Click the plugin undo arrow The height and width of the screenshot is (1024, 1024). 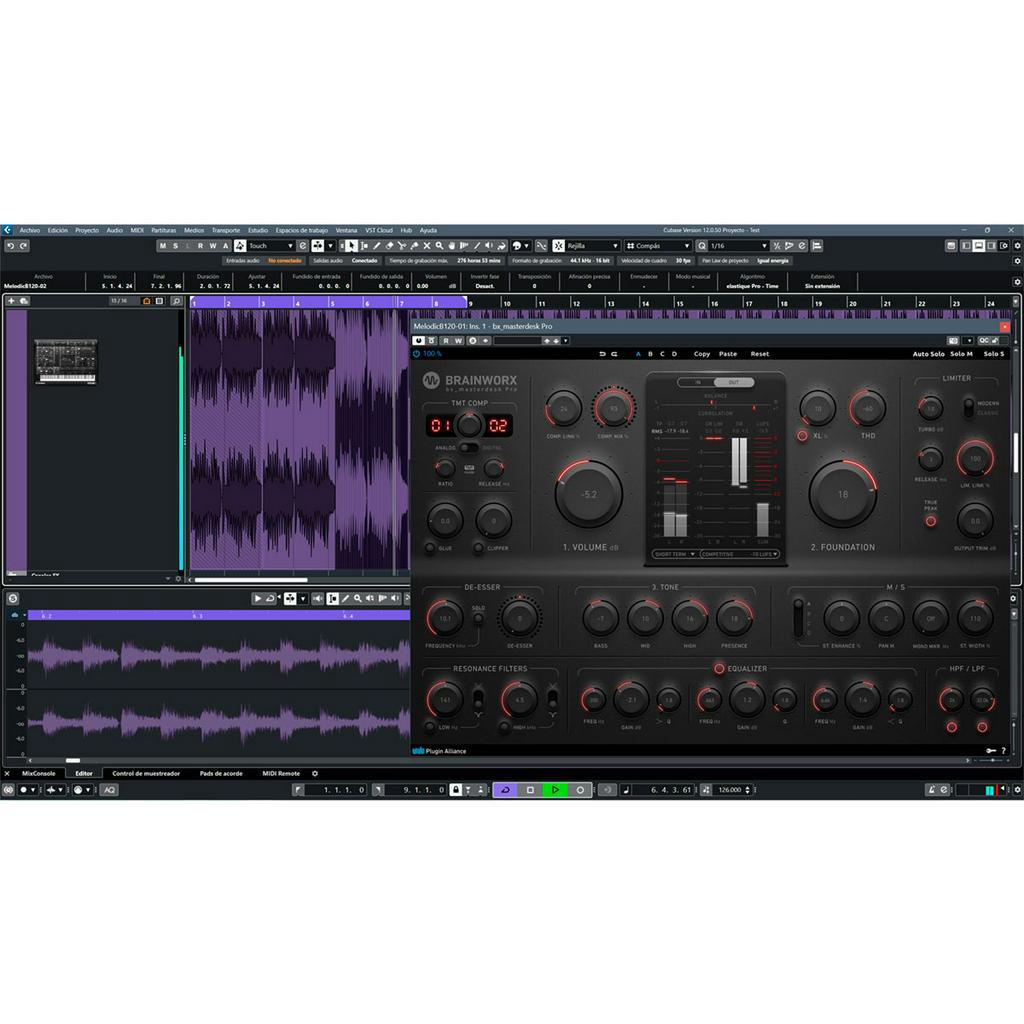[x=602, y=354]
